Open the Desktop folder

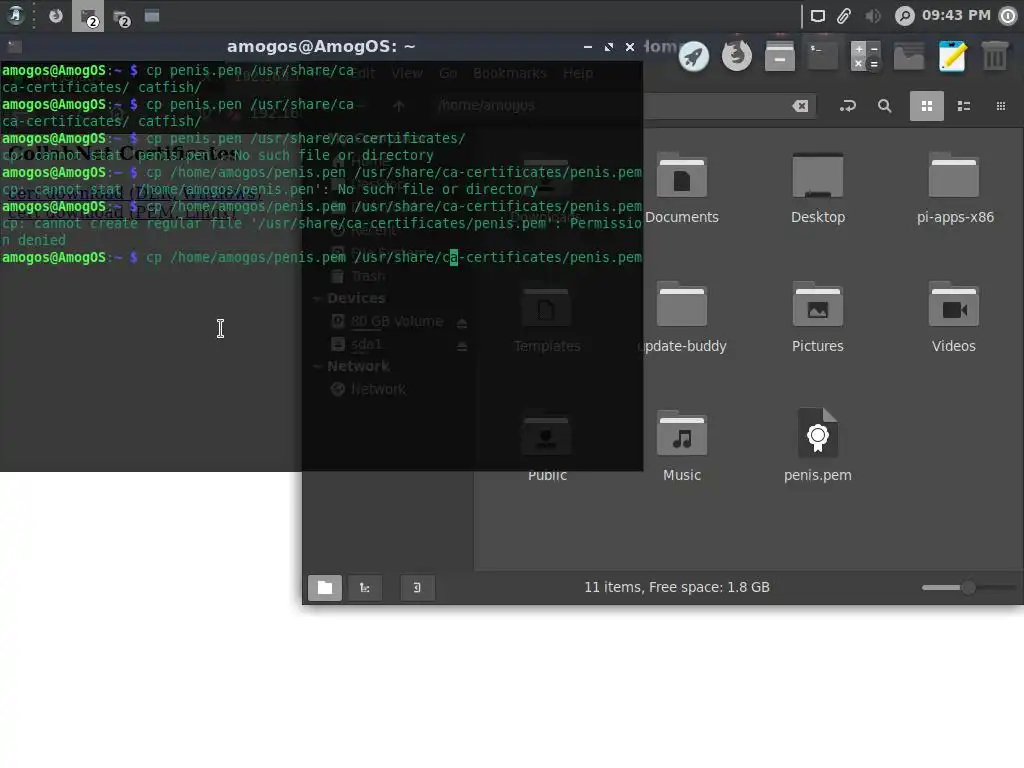point(818,189)
